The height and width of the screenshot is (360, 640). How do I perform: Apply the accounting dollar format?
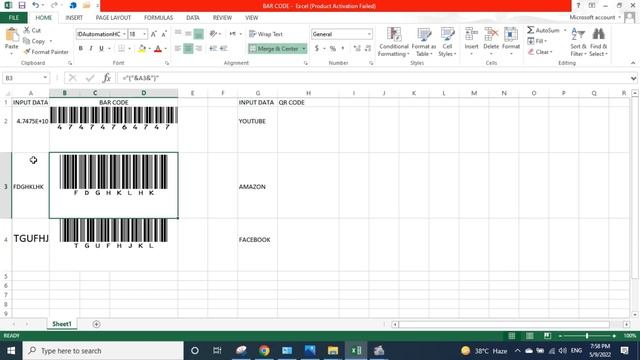pos(317,49)
